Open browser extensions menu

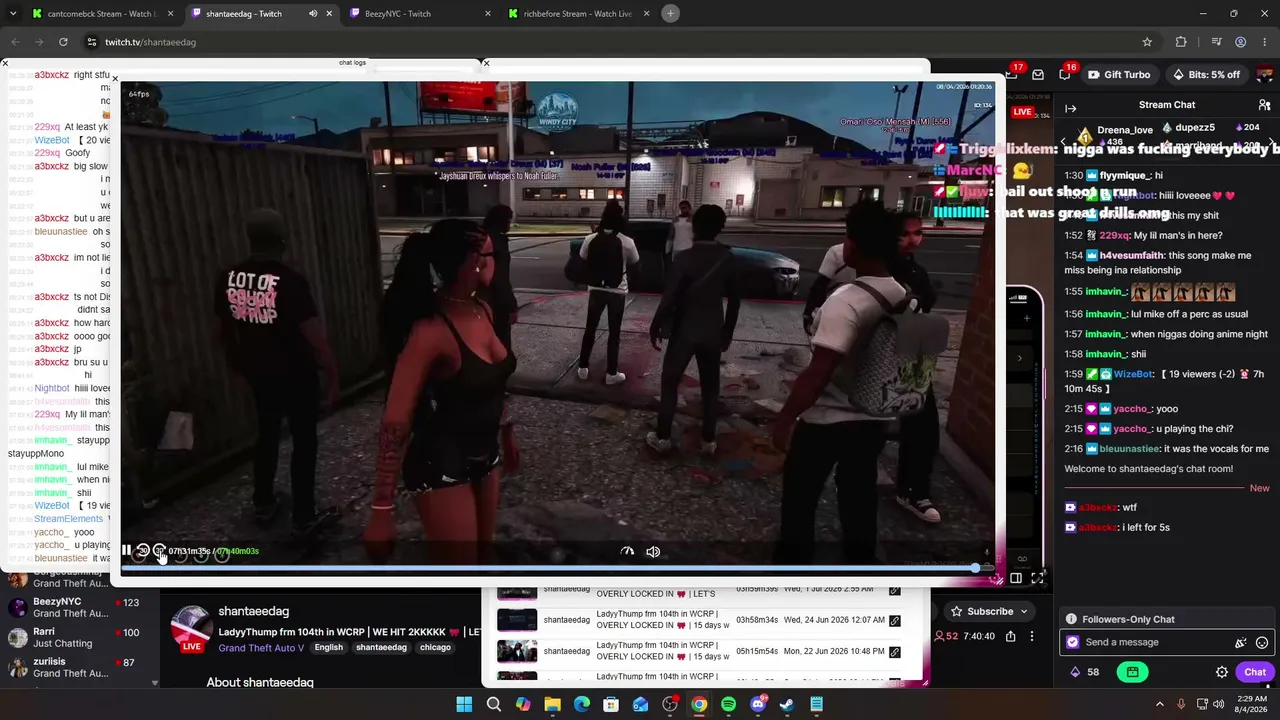(x=1181, y=42)
